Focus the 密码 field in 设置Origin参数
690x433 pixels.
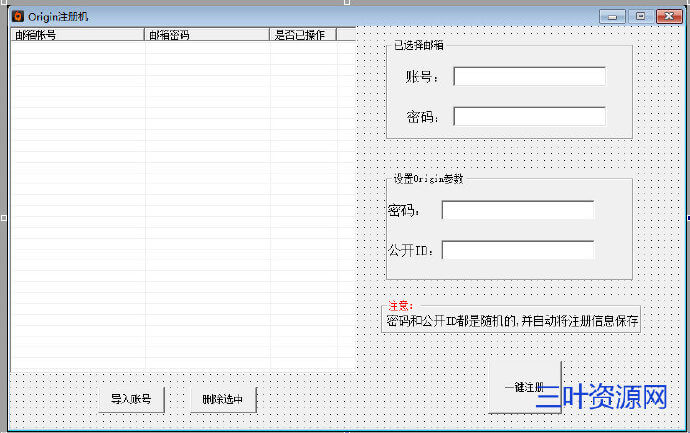click(x=518, y=210)
